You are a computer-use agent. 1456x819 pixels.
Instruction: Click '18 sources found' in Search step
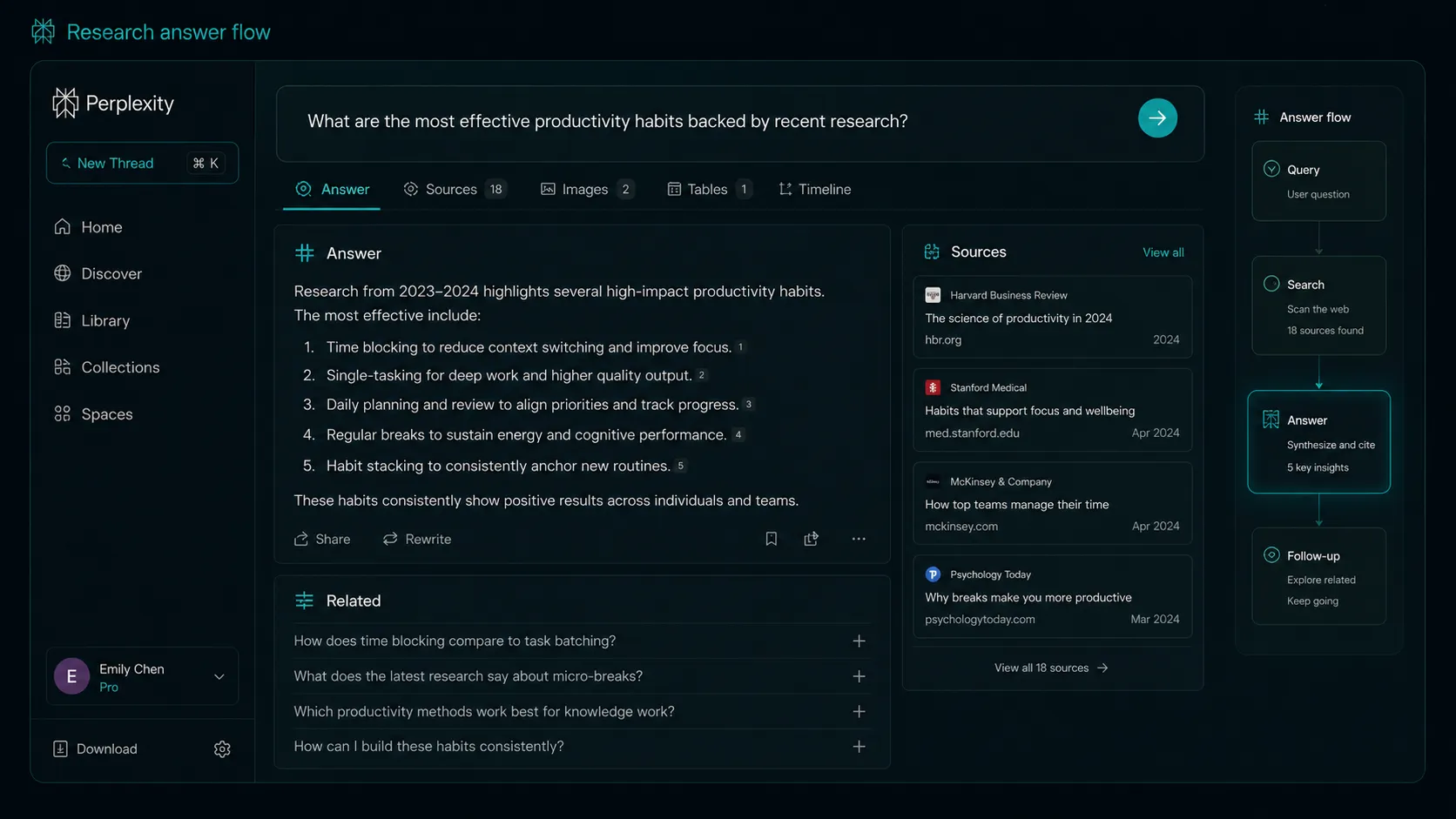(x=1325, y=331)
